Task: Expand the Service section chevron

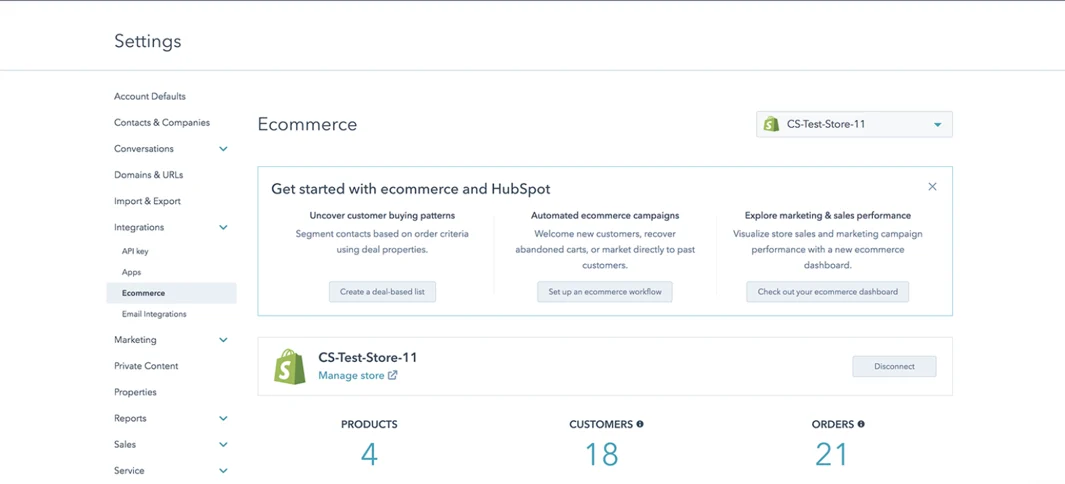Action: click(x=223, y=470)
